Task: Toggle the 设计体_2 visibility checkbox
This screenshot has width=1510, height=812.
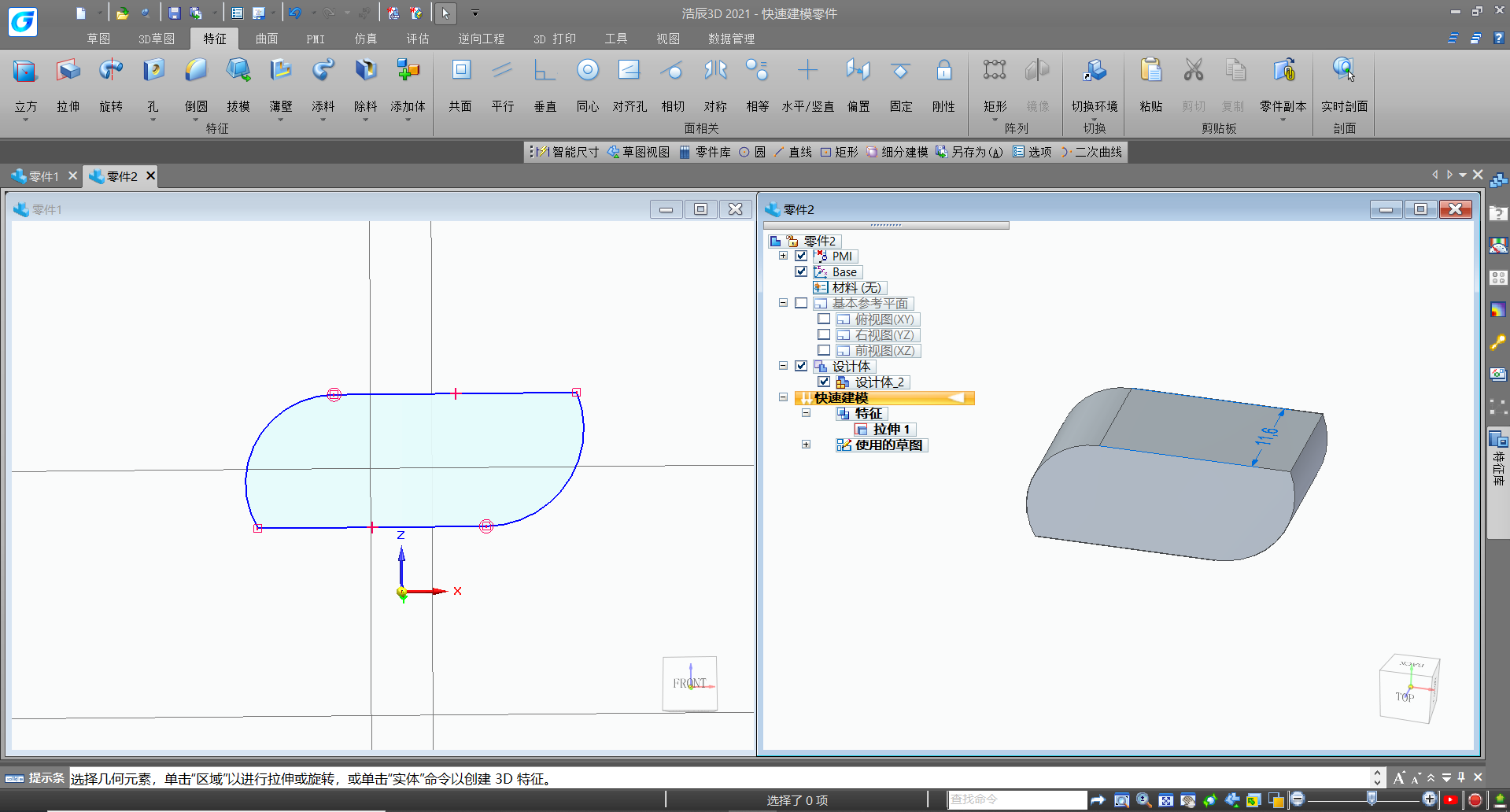Action: point(824,382)
